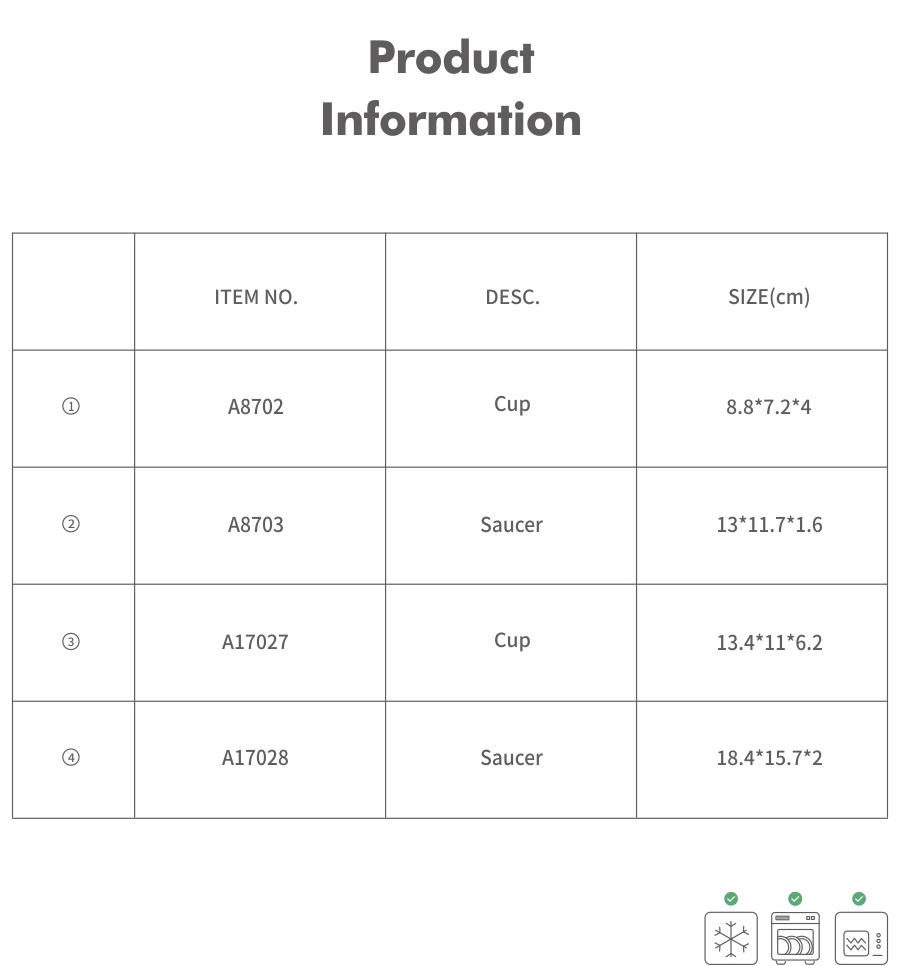Click the circled number 3 marker

click(71, 641)
